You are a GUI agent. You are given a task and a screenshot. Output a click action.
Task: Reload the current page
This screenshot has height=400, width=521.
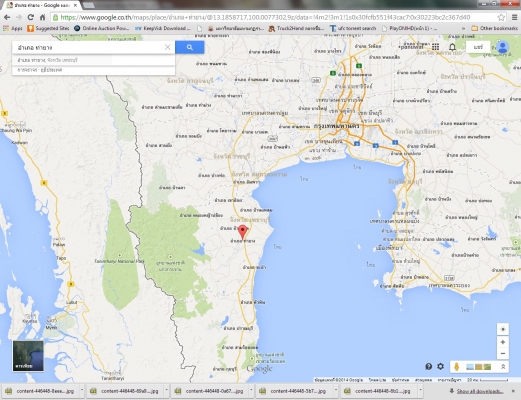[x=31, y=17]
